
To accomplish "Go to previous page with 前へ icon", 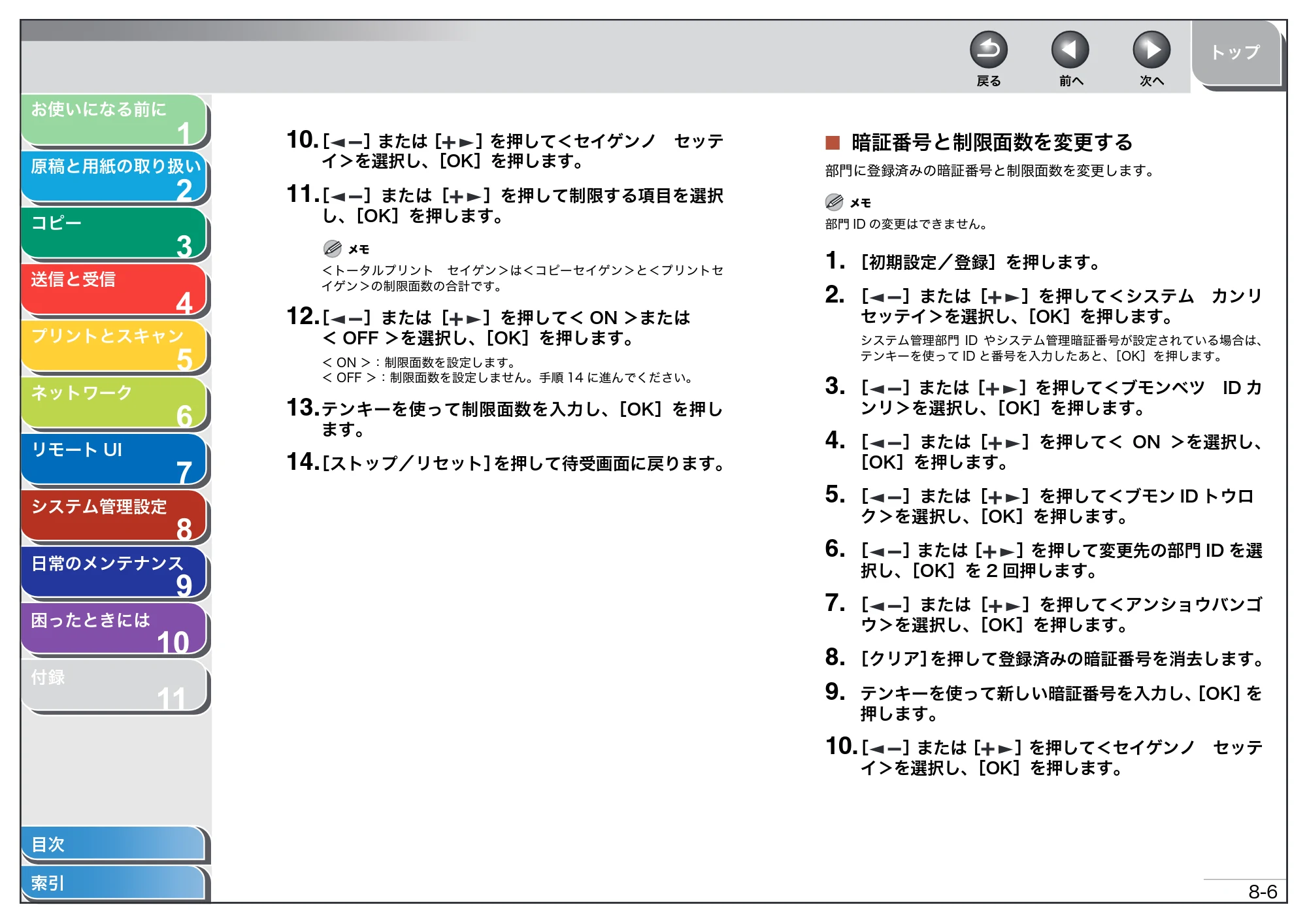I will pyautogui.click(x=1070, y=50).
